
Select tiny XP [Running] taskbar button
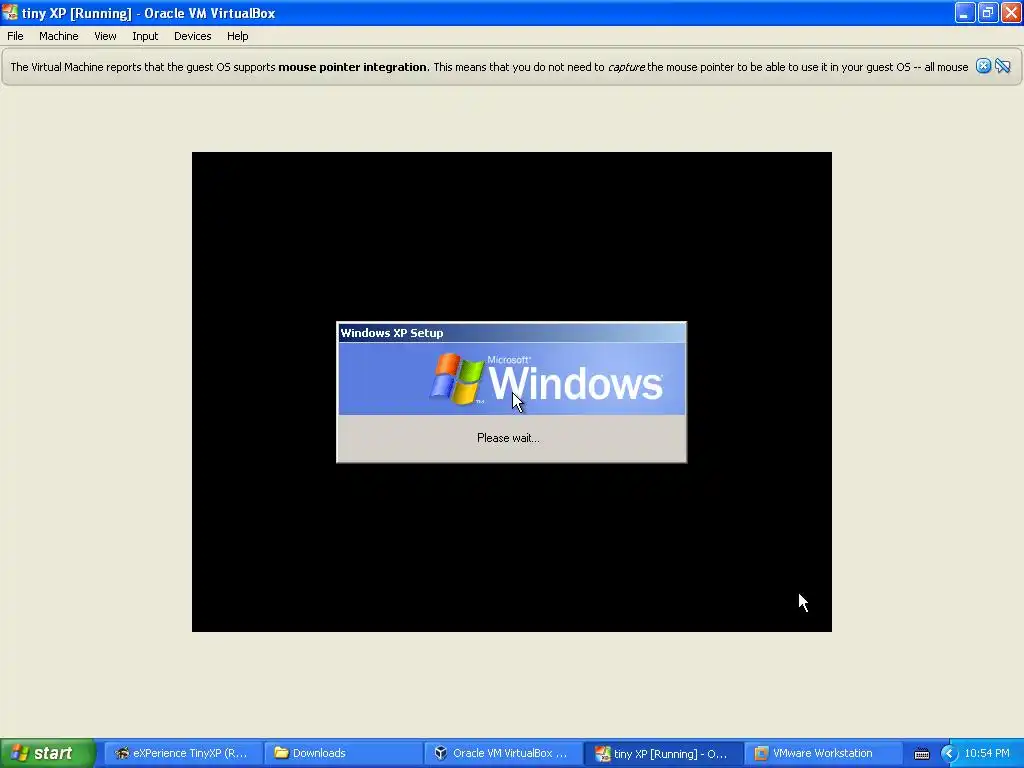pyautogui.click(x=663, y=753)
